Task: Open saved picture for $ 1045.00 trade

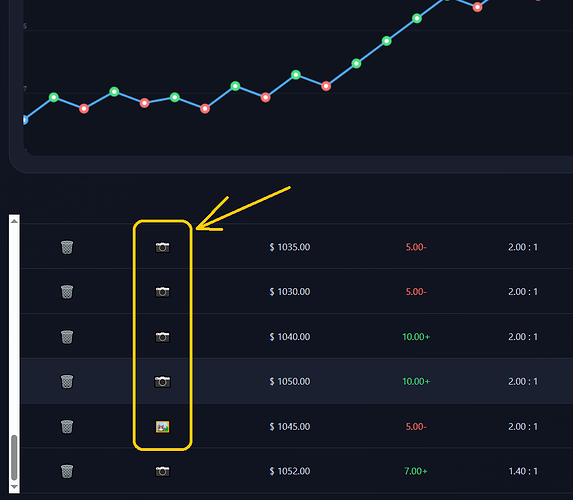Action: point(163,427)
